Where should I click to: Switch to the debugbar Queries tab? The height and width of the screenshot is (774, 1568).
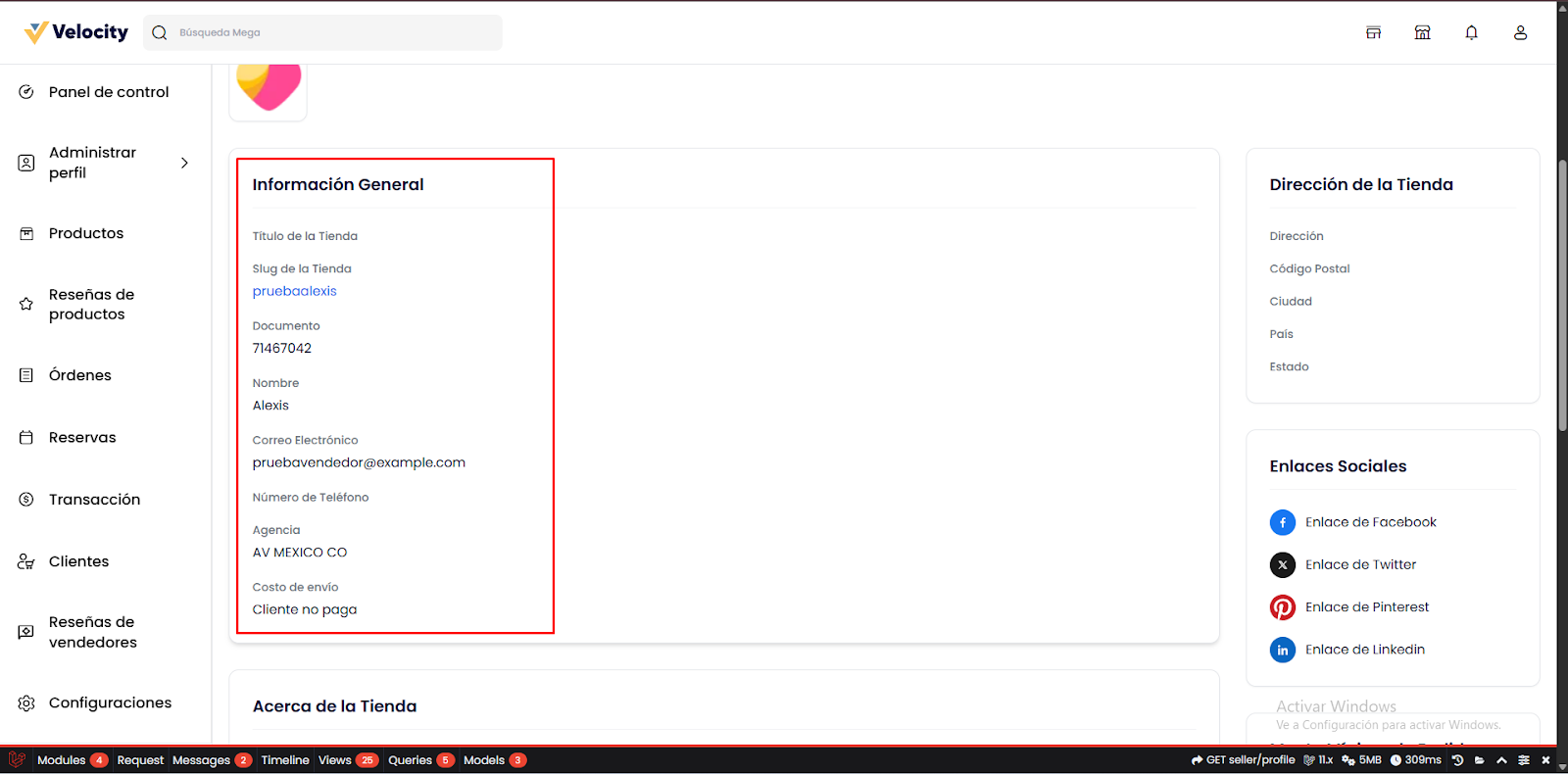coord(410,760)
